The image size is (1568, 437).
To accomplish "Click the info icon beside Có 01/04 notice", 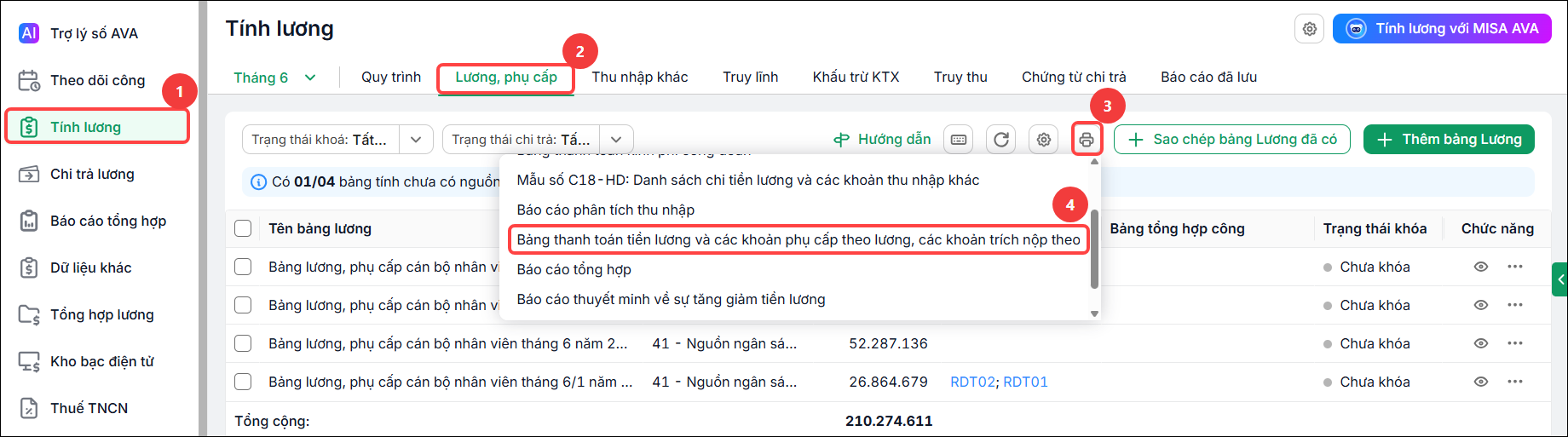I will [258, 181].
